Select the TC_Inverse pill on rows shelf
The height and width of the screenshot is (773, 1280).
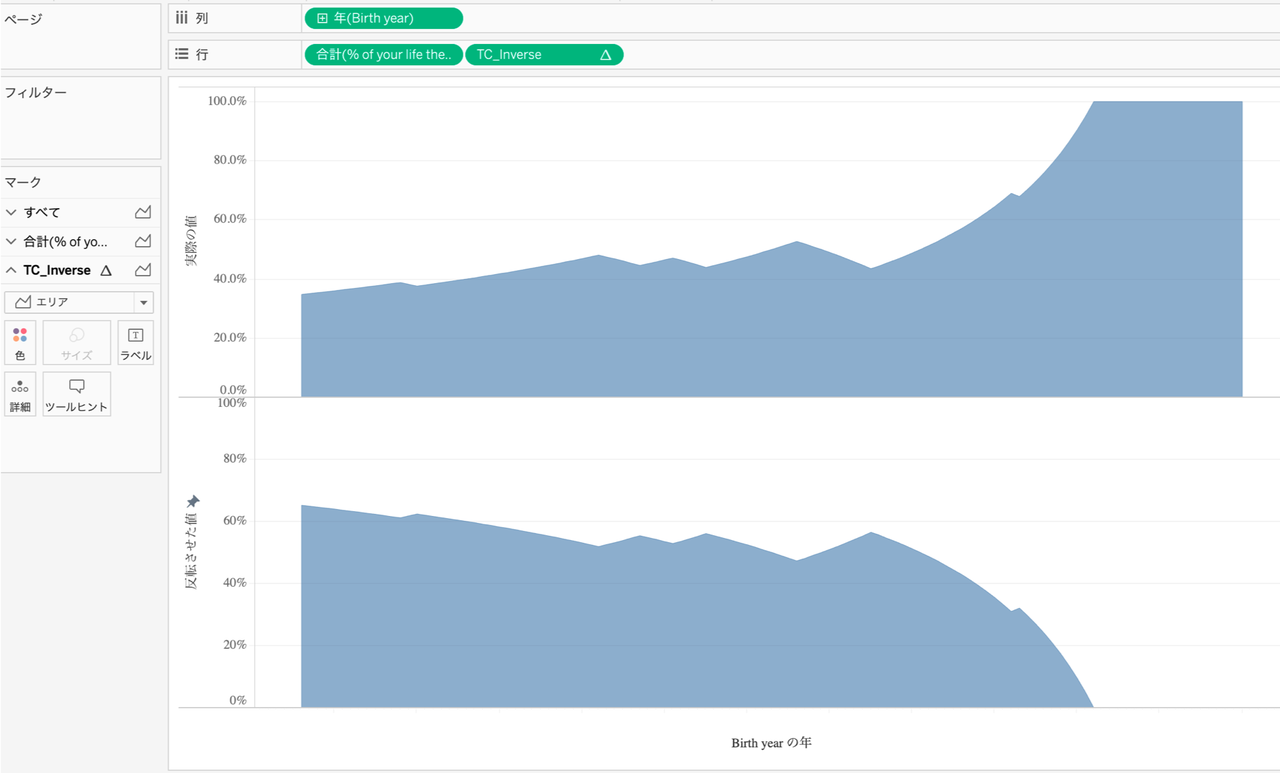pos(545,55)
